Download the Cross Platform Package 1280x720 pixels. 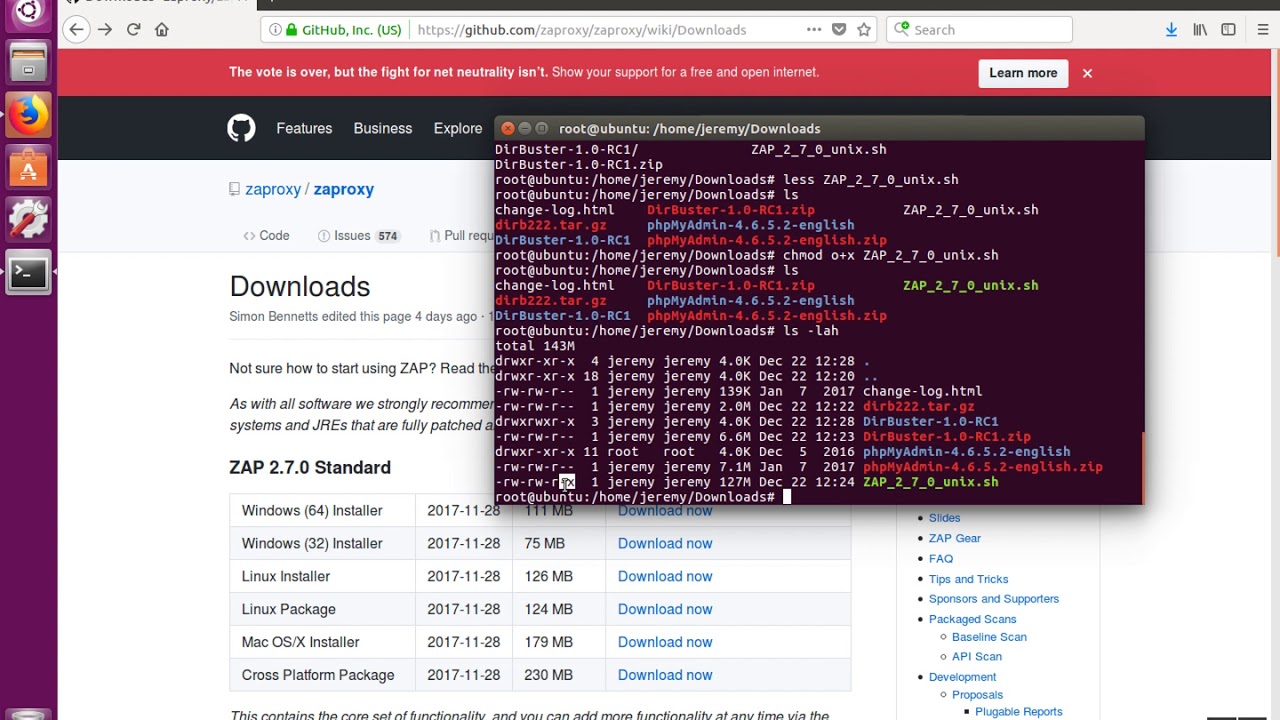[x=665, y=675]
